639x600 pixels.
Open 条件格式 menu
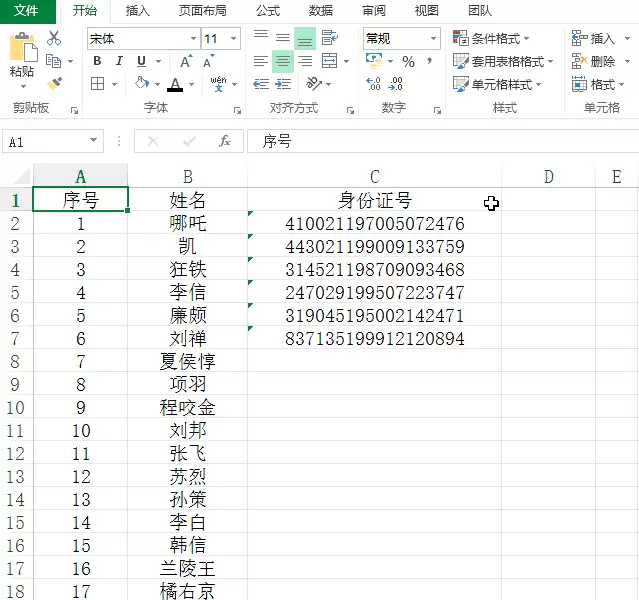[491, 39]
